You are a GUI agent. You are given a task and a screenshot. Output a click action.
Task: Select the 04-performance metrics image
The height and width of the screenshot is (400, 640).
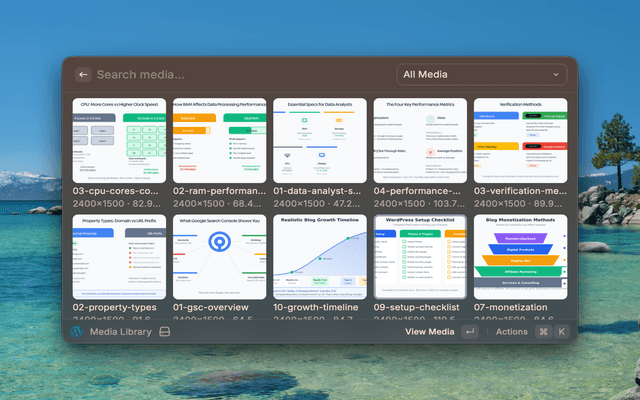pos(419,140)
